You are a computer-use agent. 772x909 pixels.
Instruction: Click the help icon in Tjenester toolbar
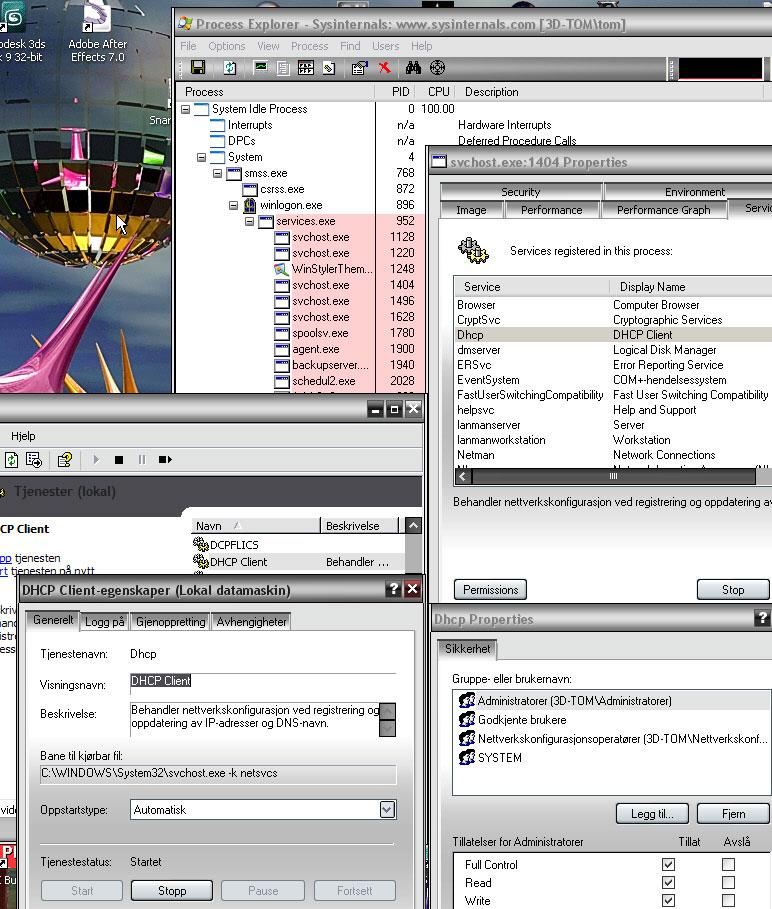click(64, 460)
